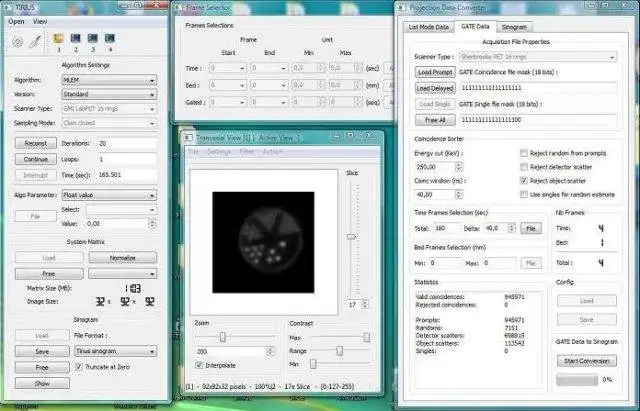Open the Time Start frame dropdown
This screenshot has height=411, width=640.
(227, 68)
